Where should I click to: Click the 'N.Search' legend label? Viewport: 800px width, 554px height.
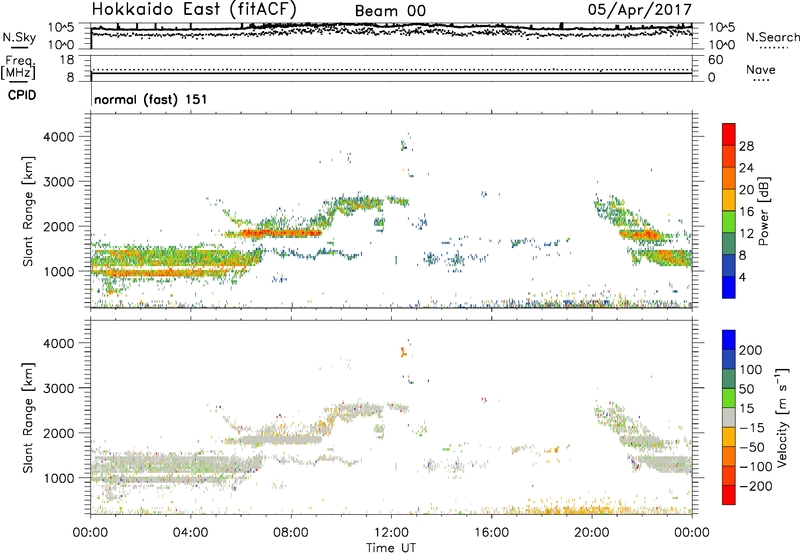click(x=772, y=37)
